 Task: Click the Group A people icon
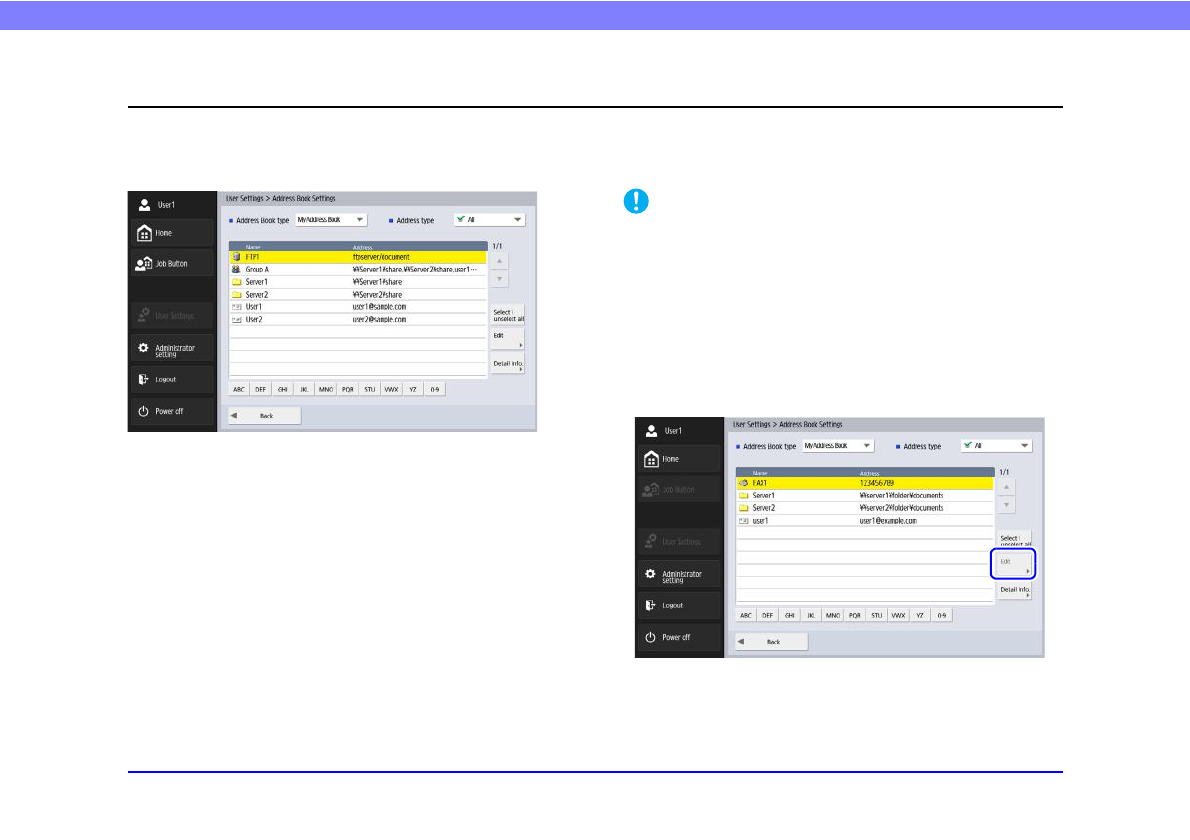(x=236, y=270)
